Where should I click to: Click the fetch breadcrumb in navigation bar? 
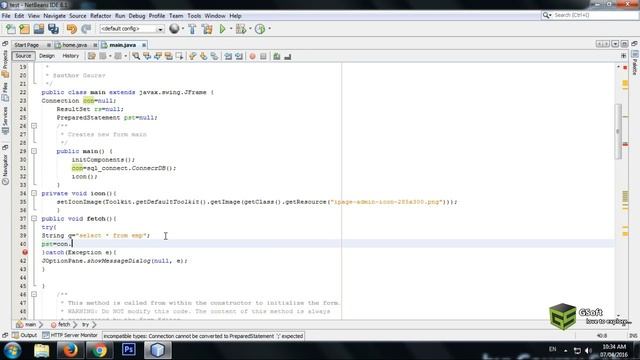click(x=60, y=324)
